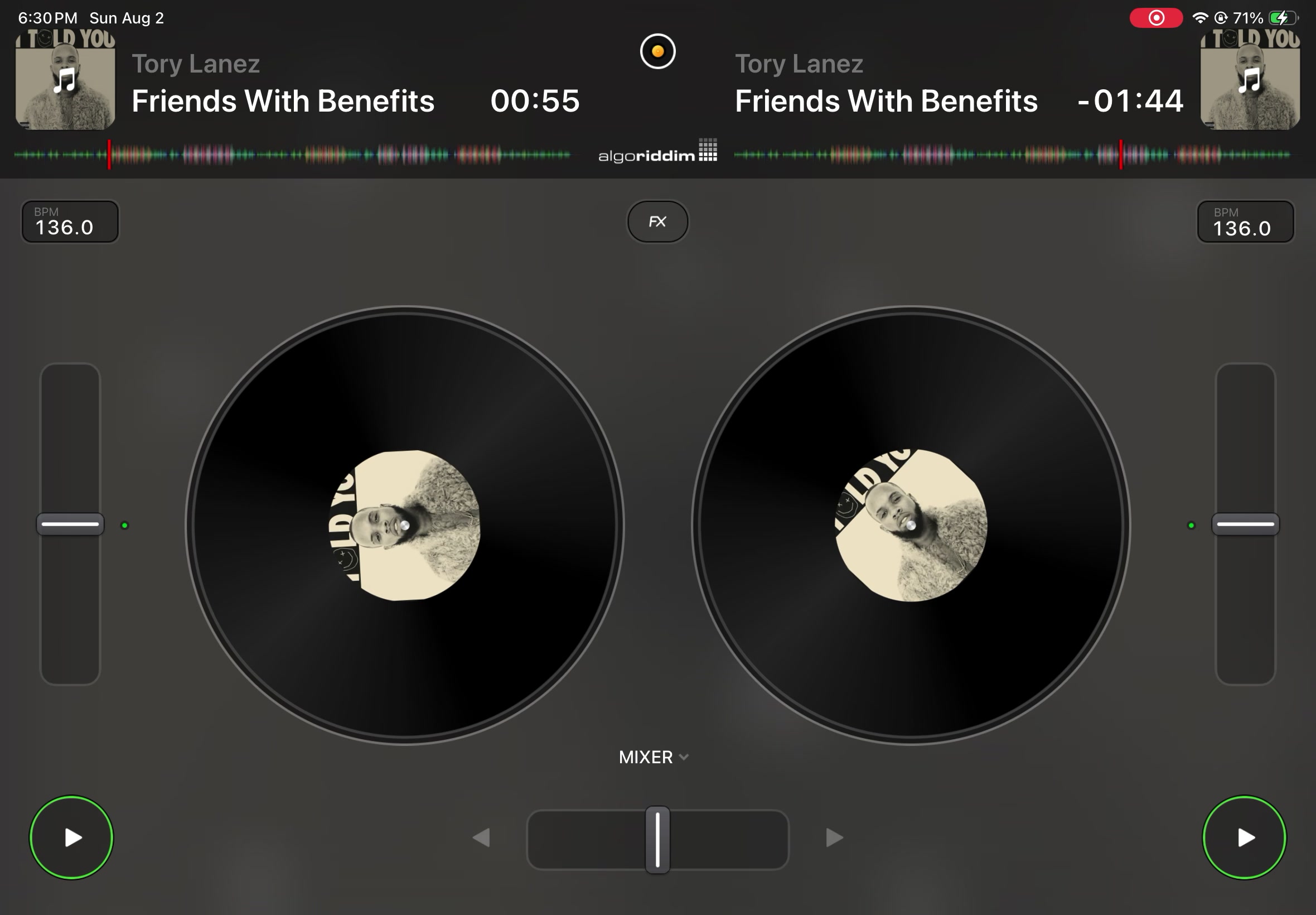
Task: Expand the MIXER dropdown
Action: [654, 757]
